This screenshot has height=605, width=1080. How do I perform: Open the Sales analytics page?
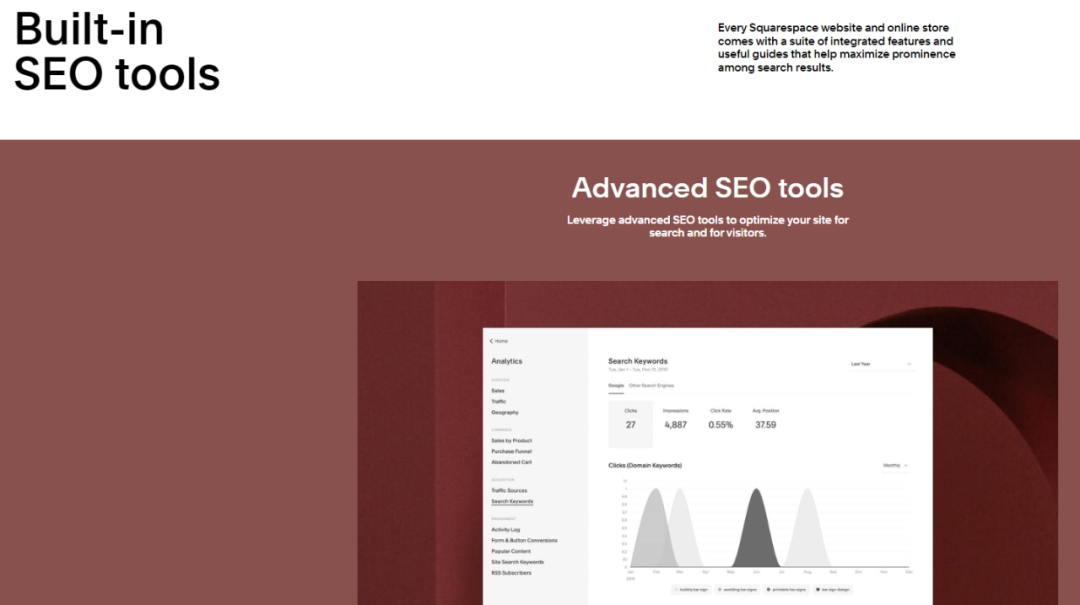(x=498, y=391)
